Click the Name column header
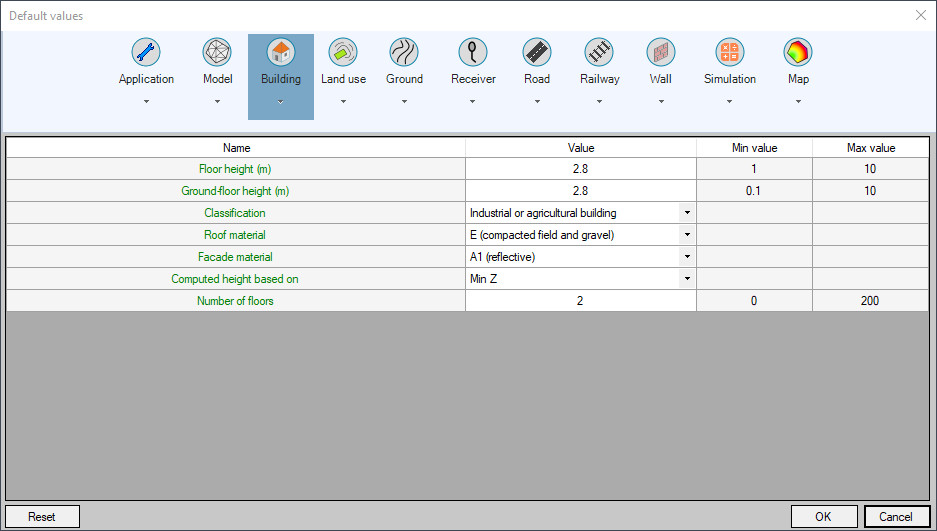The width and height of the screenshot is (937, 531). tap(235, 148)
